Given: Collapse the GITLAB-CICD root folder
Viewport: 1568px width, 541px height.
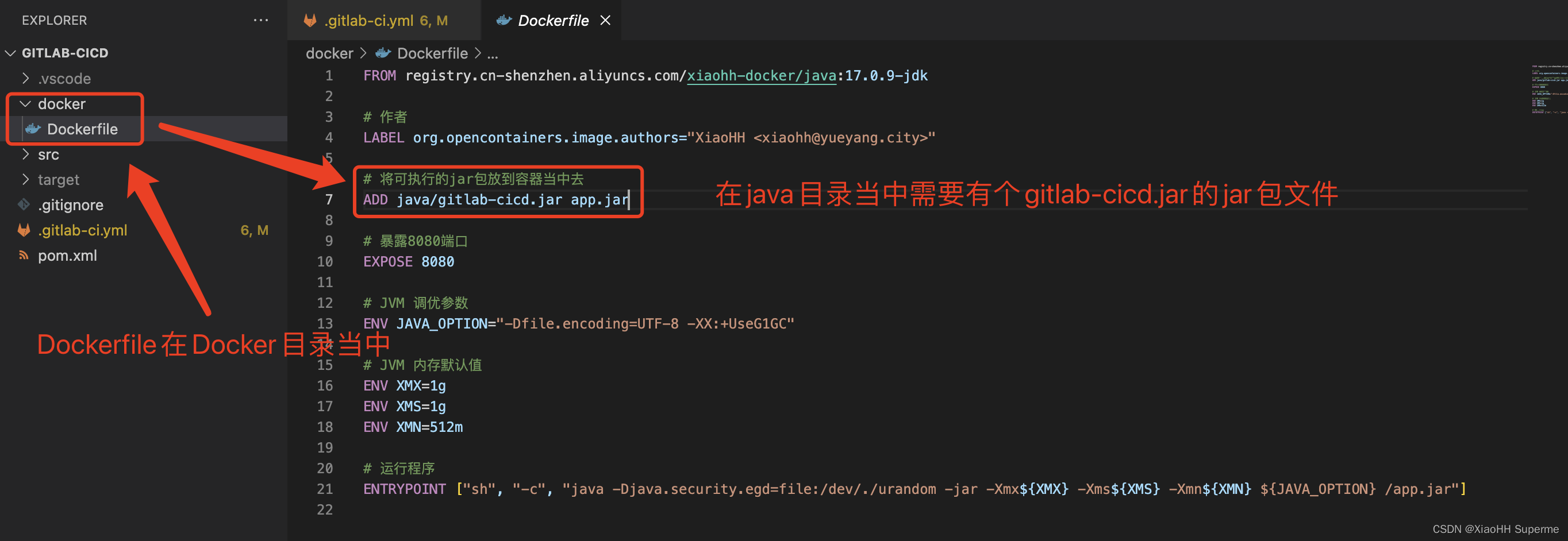Looking at the screenshot, I should [x=65, y=53].
